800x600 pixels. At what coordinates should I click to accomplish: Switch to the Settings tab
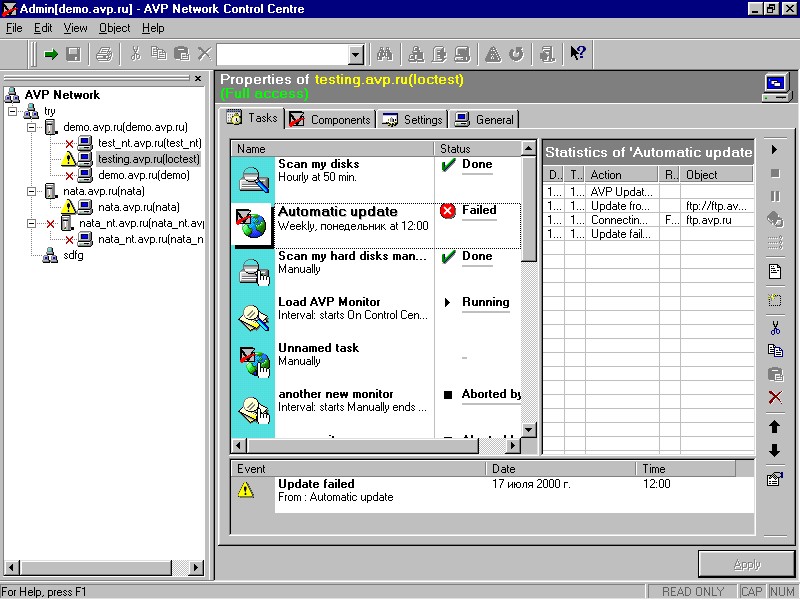click(x=412, y=120)
